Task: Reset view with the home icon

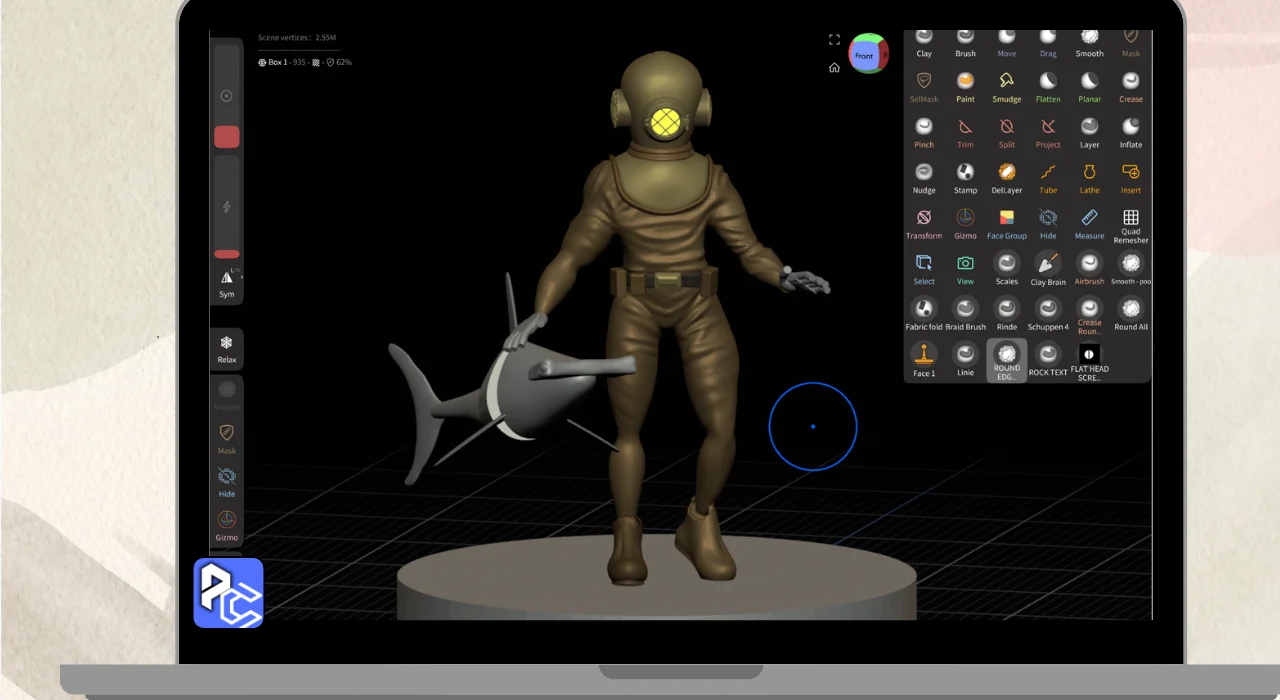Action: [834, 68]
